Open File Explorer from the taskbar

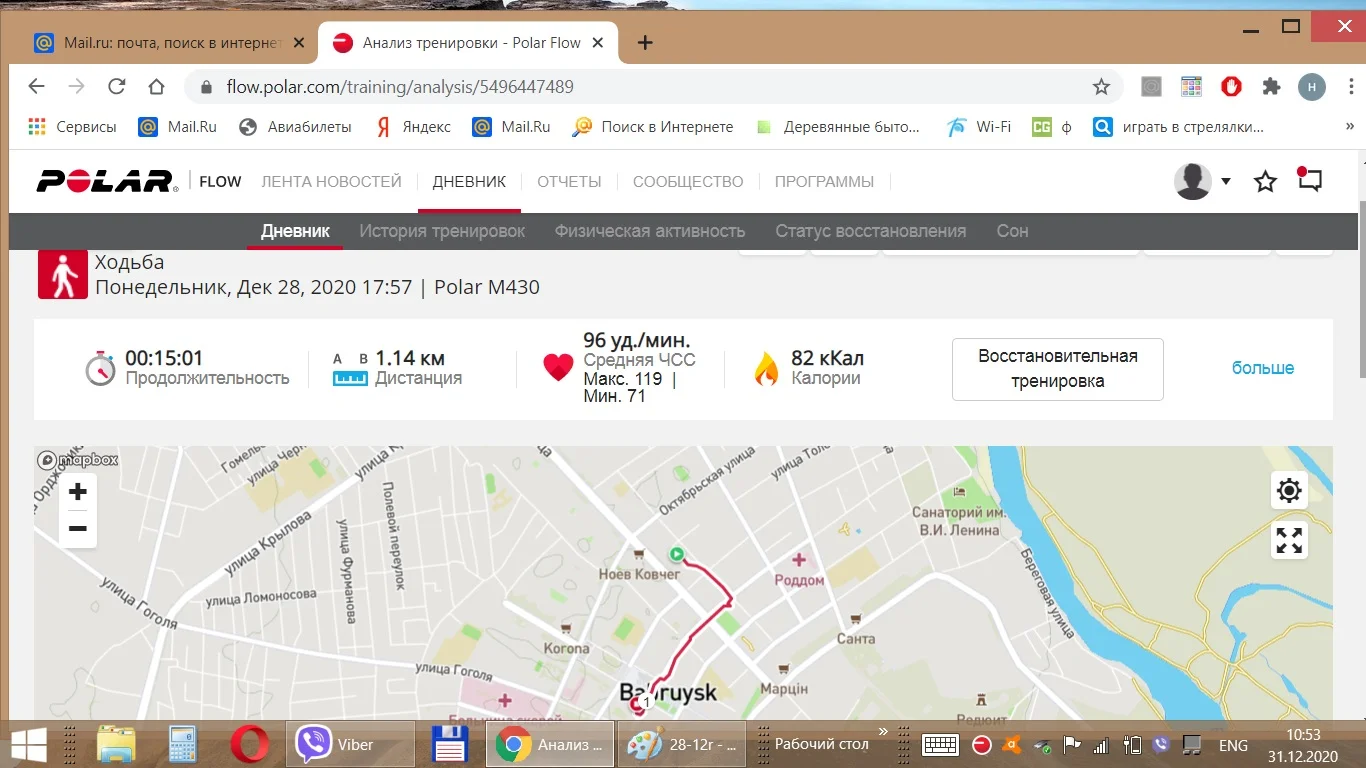coord(116,745)
